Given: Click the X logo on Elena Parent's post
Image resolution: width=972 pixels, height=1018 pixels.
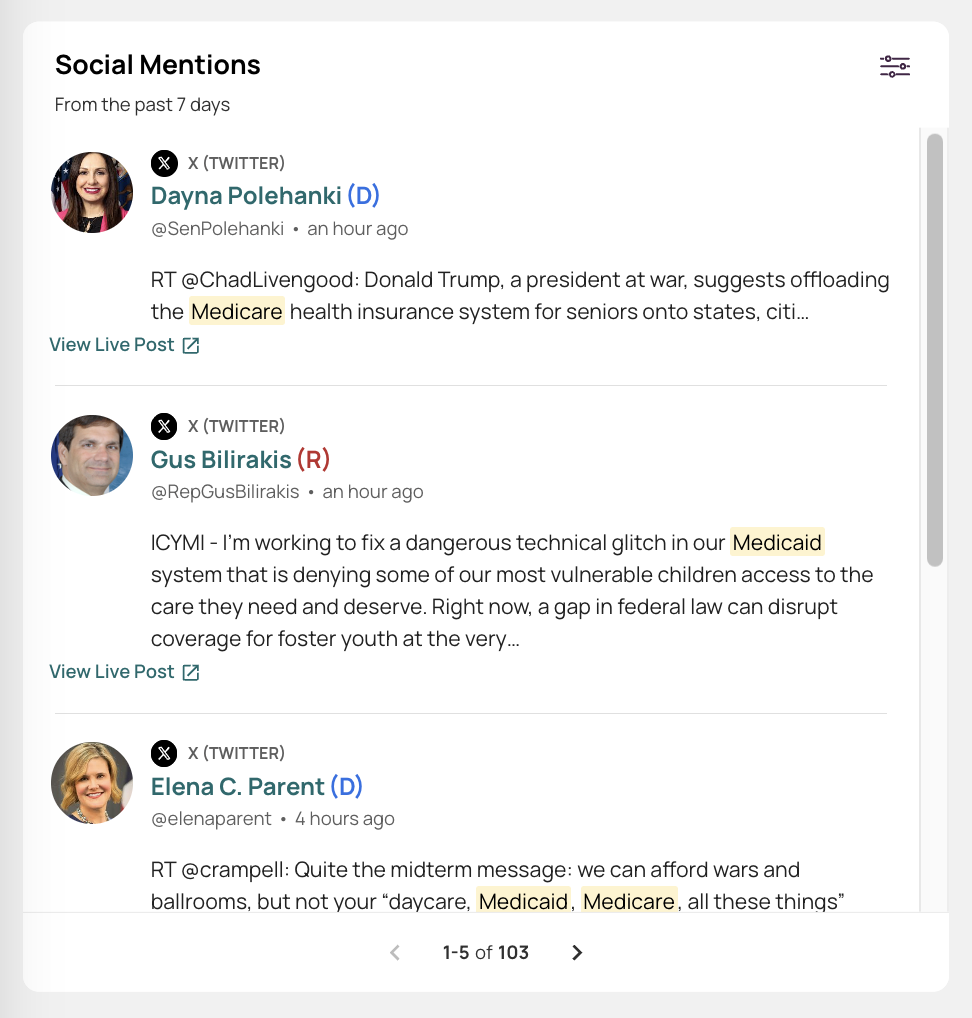Looking at the screenshot, I should point(164,753).
